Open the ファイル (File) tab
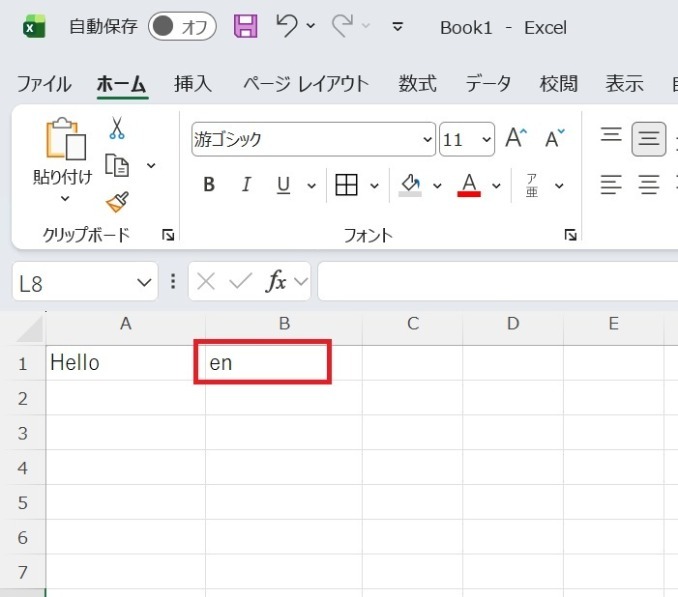 click(44, 83)
